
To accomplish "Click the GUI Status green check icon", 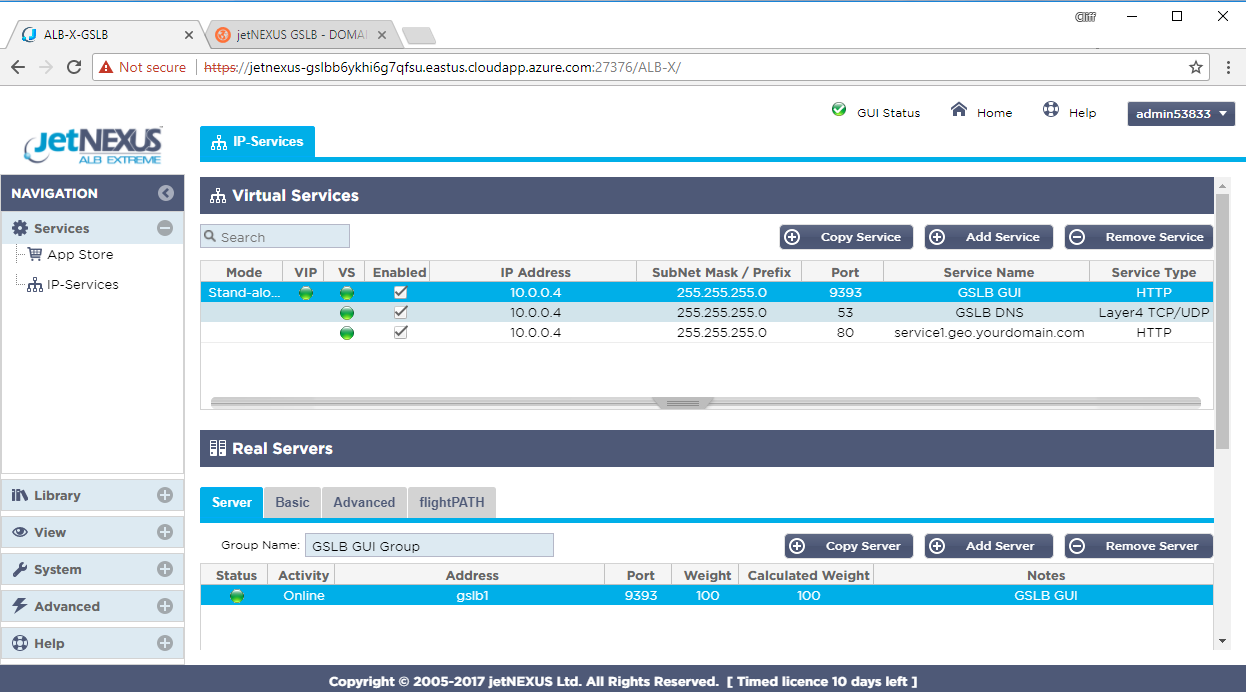I will (x=839, y=110).
